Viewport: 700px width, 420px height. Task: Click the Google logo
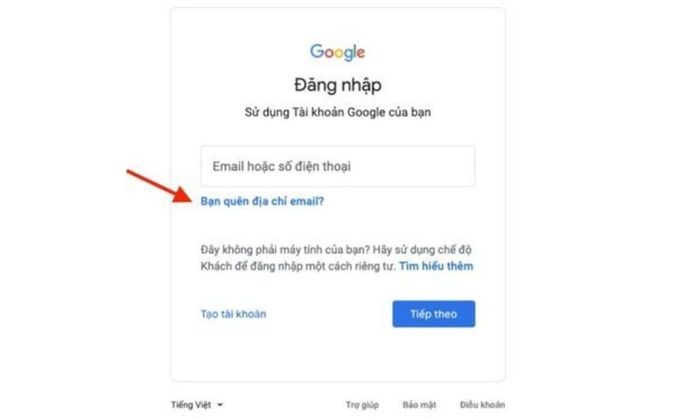point(338,52)
